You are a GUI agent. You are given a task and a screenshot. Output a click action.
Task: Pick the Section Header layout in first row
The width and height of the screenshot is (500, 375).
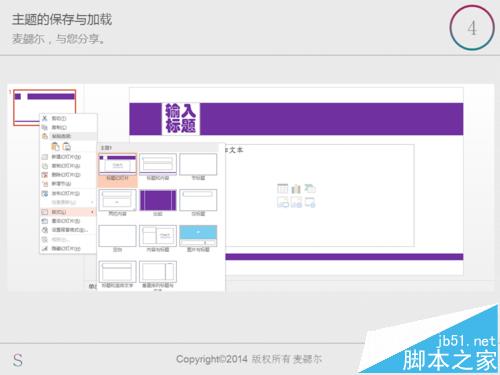[198, 164]
